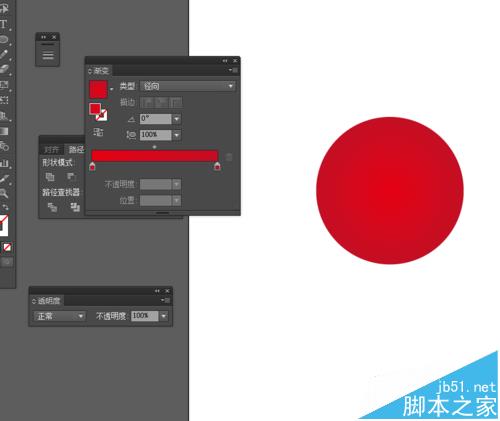Select the Free Transform tool in toolbar
The width and height of the screenshot is (500, 421).
(x=4, y=100)
